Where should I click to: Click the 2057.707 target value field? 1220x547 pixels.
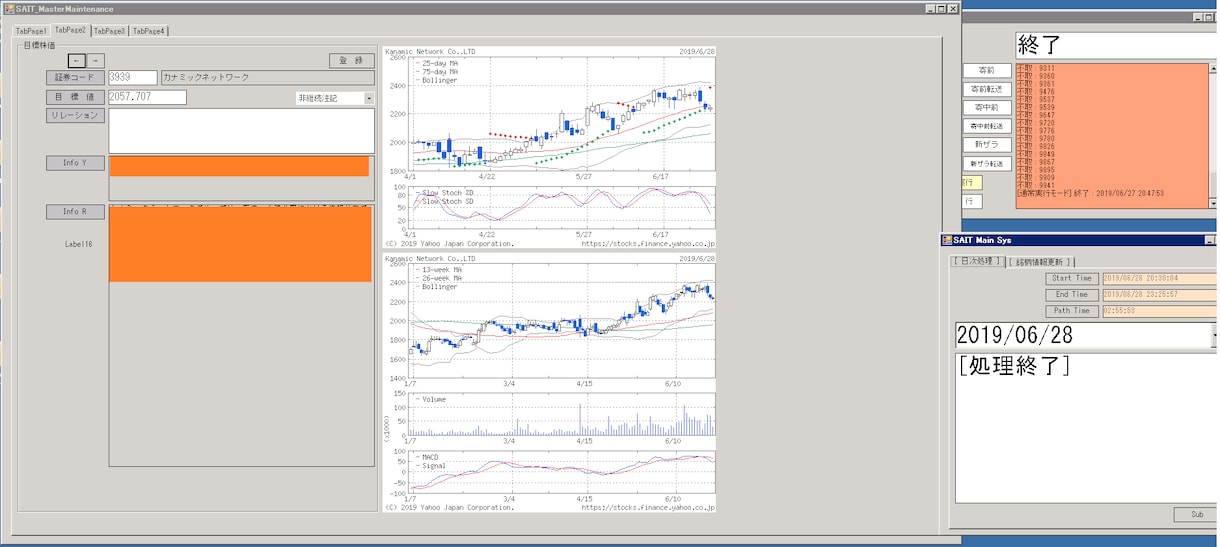(x=147, y=97)
